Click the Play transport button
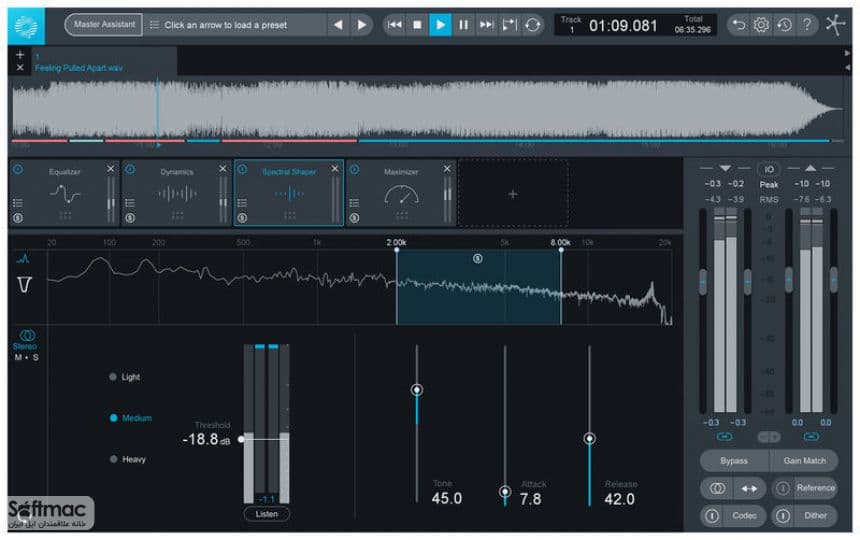Screen dimensions: 860x540 [x=440, y=25]
